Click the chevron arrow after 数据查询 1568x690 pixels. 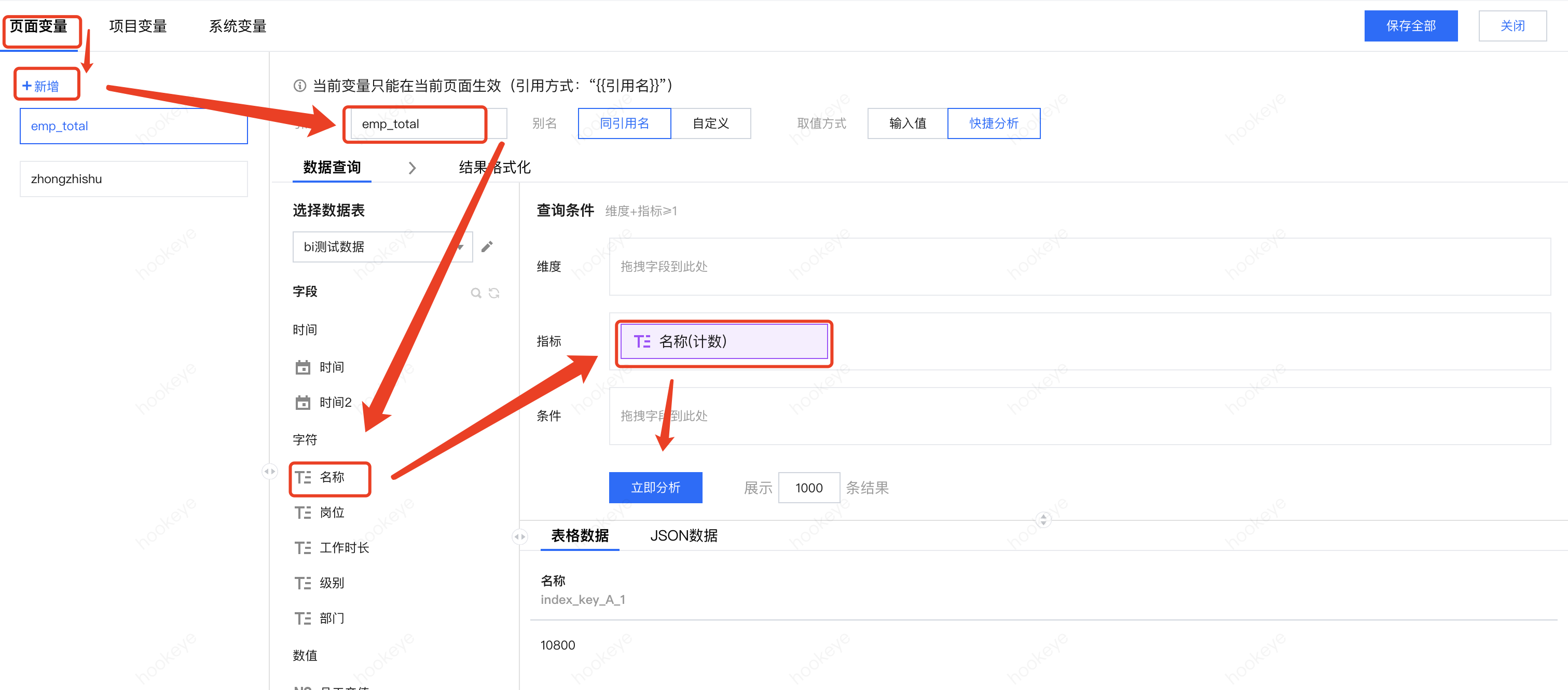pos(412,168)
